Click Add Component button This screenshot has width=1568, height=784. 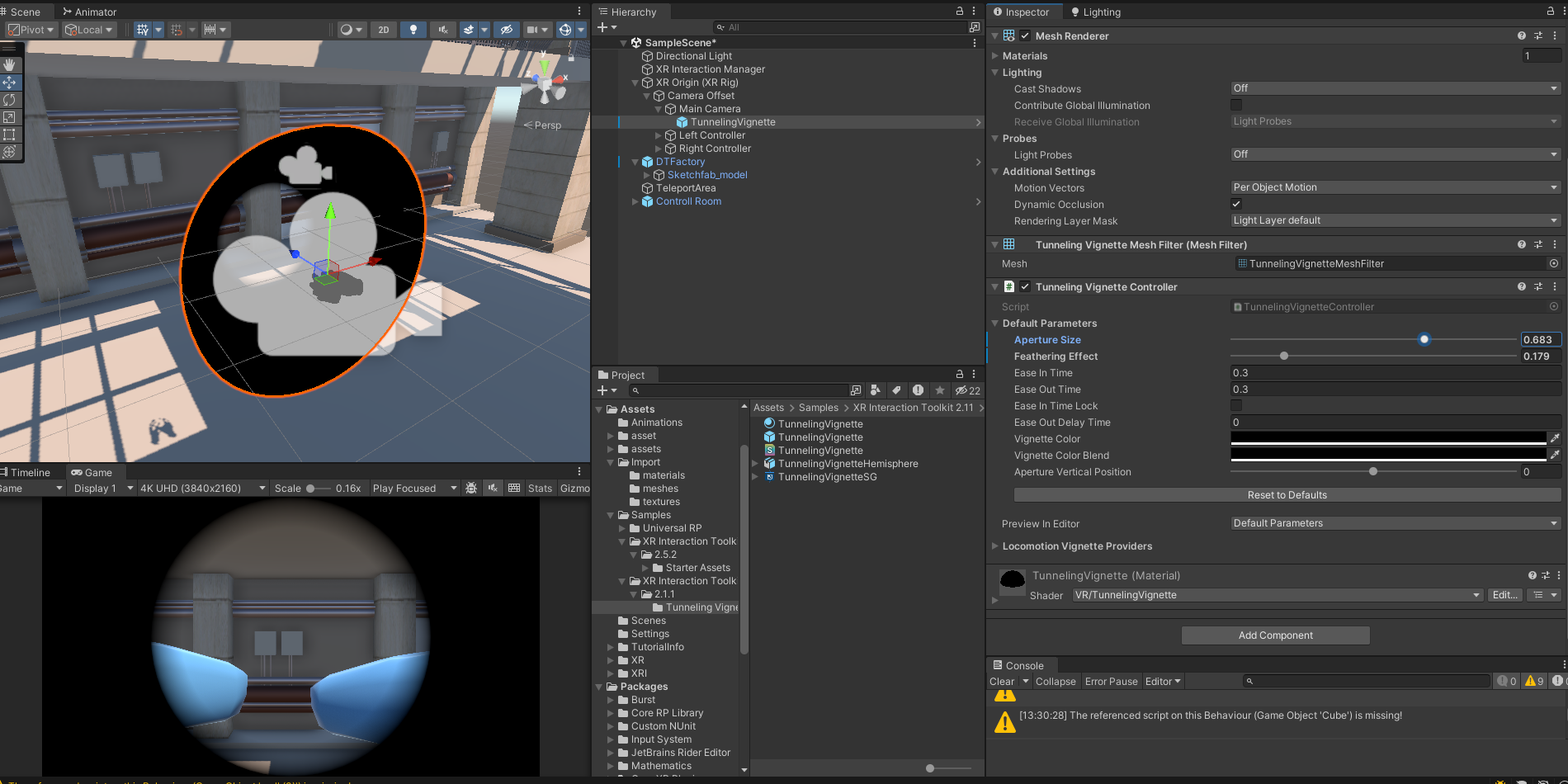tap(1275, 635)
